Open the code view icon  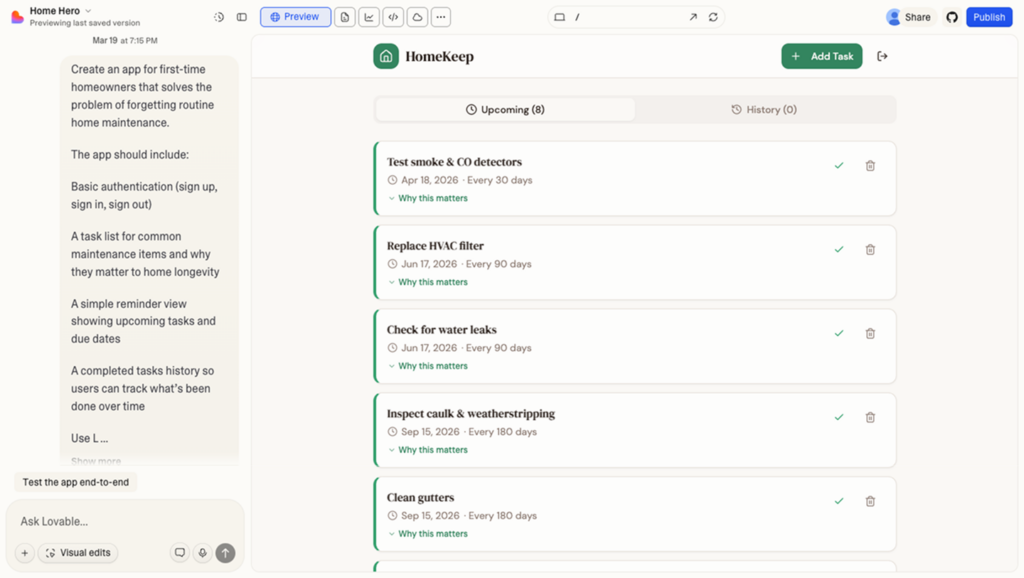[x=393, y=17]
